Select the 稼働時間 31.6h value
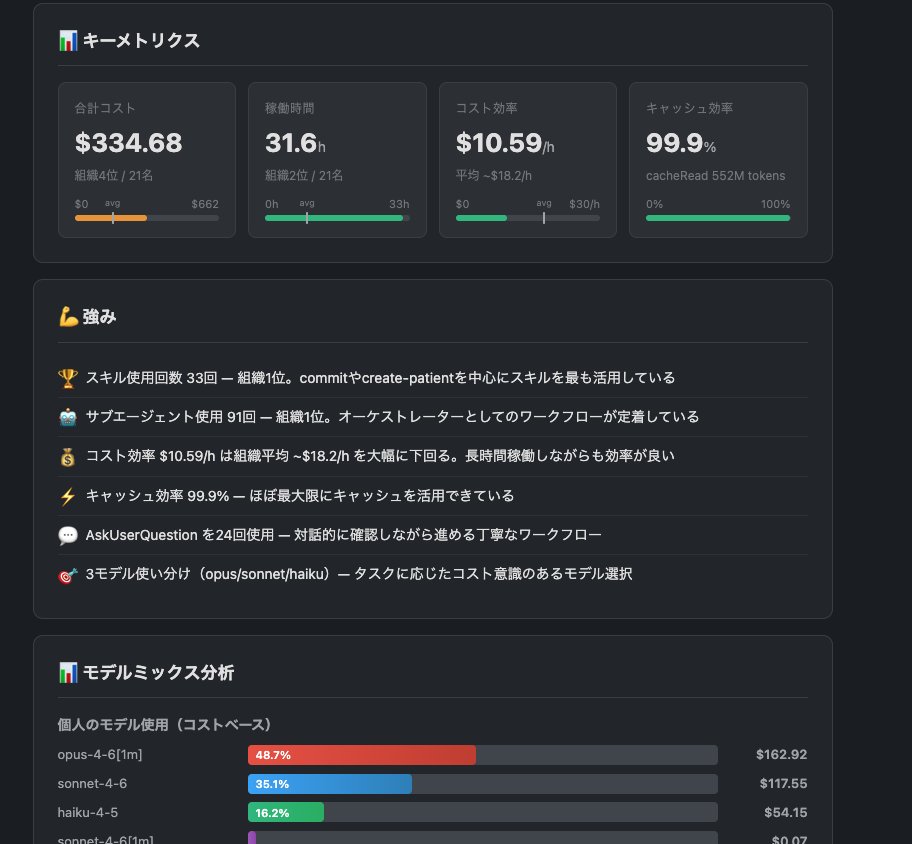 click(295, 143)
